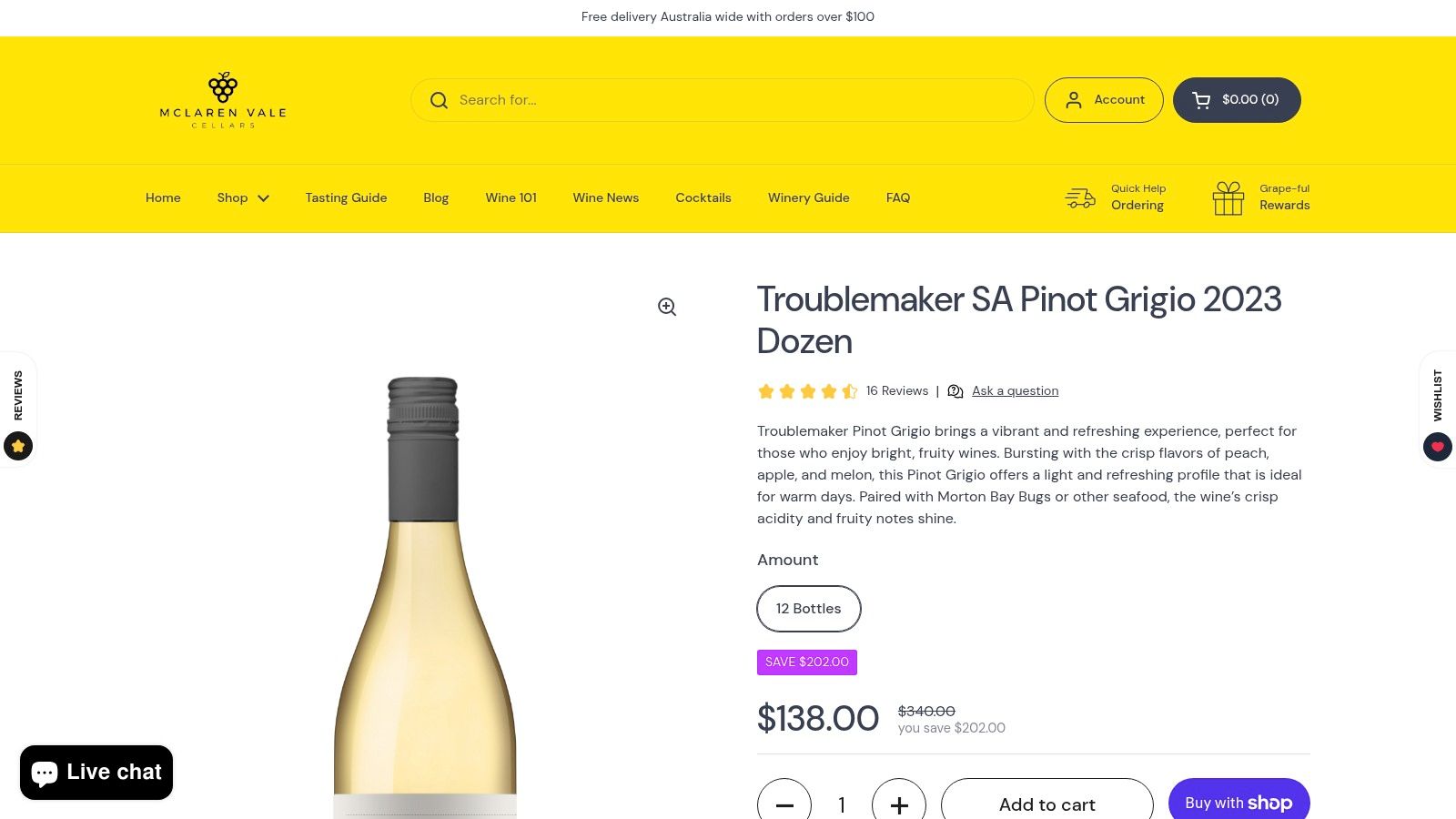Click the five-star rating display
This screenshot has width=1456, height=819.
tap(807, 391)
